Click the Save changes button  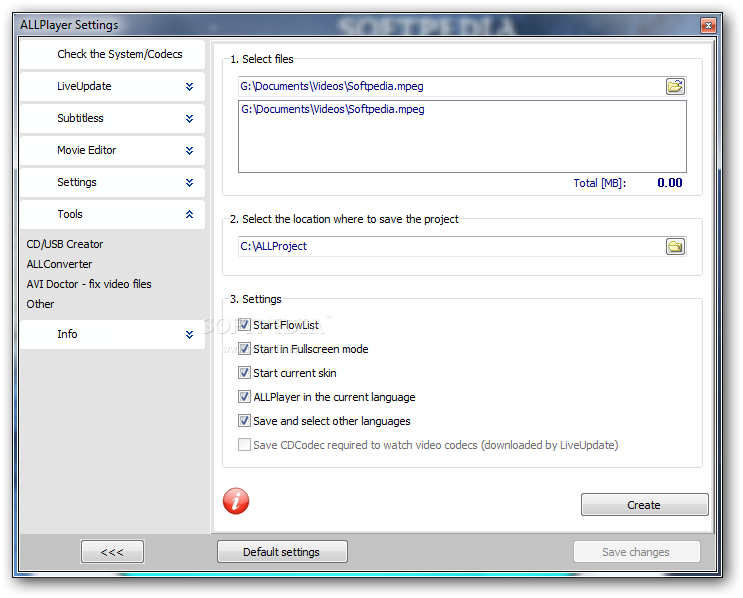(636, 552)
